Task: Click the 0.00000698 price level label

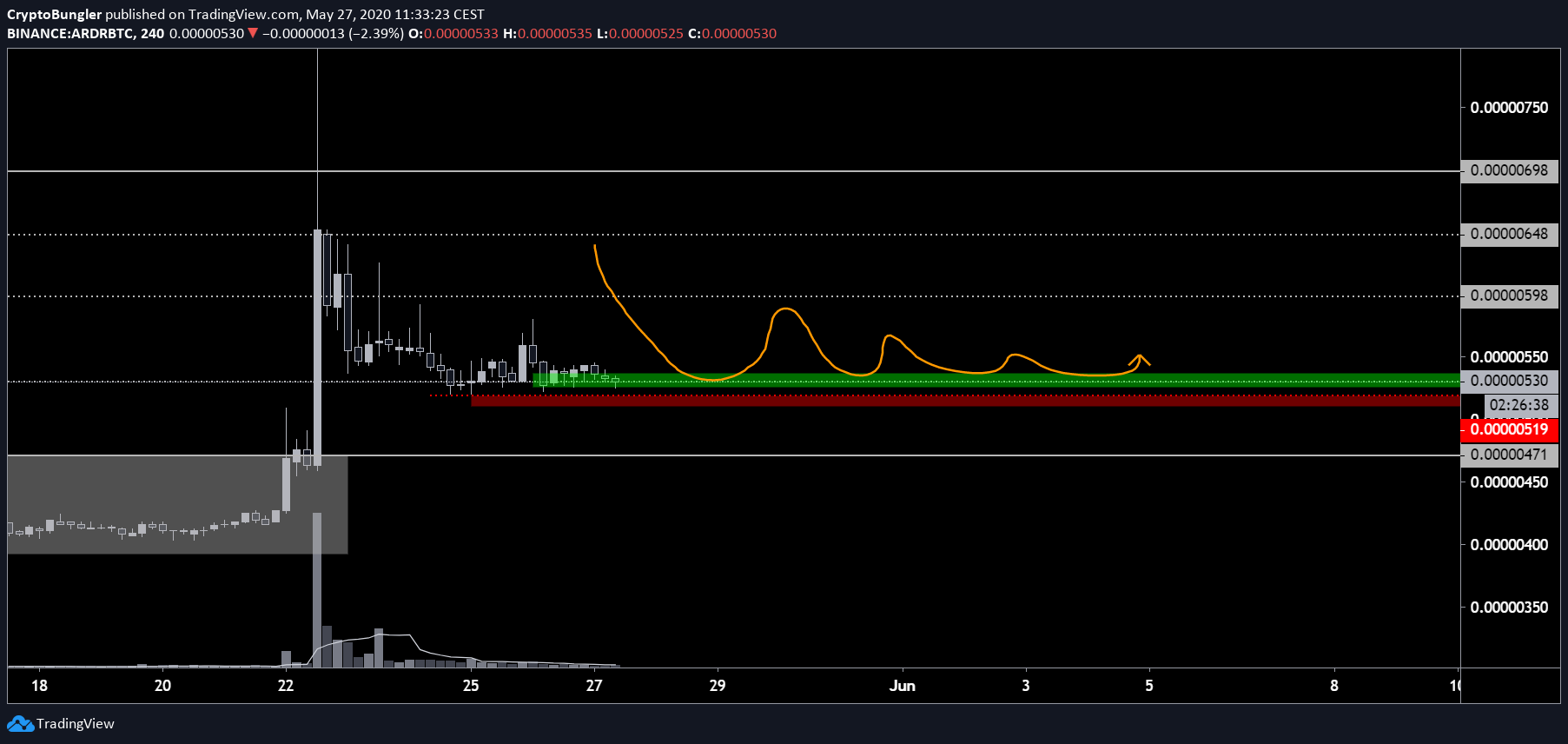Action: point(1509,170)
